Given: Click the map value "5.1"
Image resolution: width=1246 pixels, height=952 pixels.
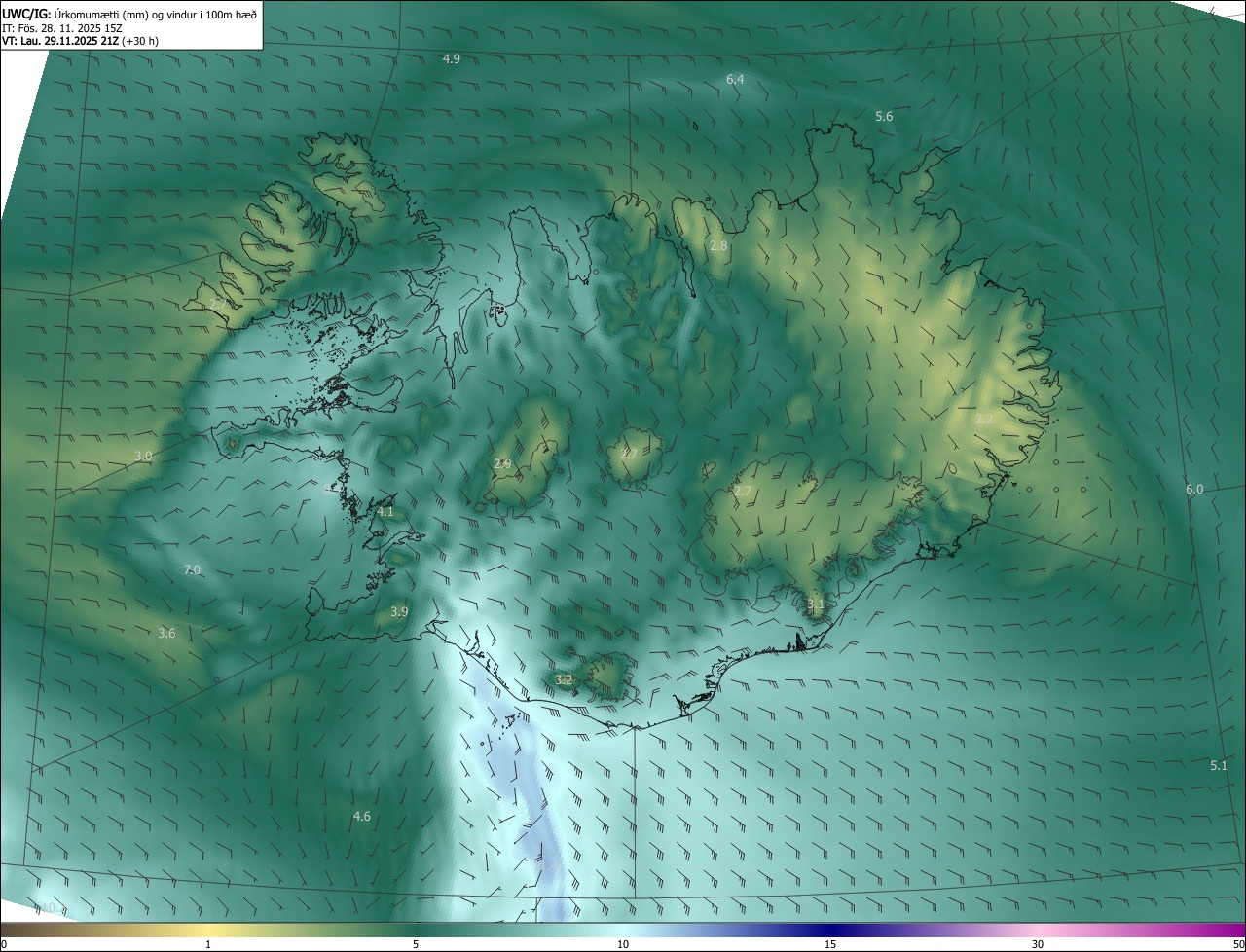Looking at the screenshot, I should click(x=1219, y=765).
